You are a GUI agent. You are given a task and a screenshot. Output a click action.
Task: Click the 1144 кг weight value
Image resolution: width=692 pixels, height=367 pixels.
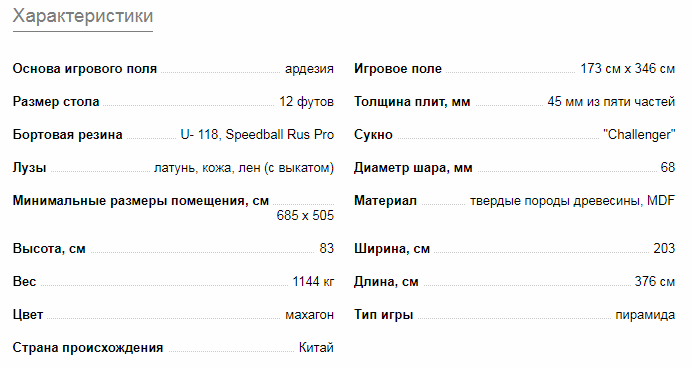[313, 281]
